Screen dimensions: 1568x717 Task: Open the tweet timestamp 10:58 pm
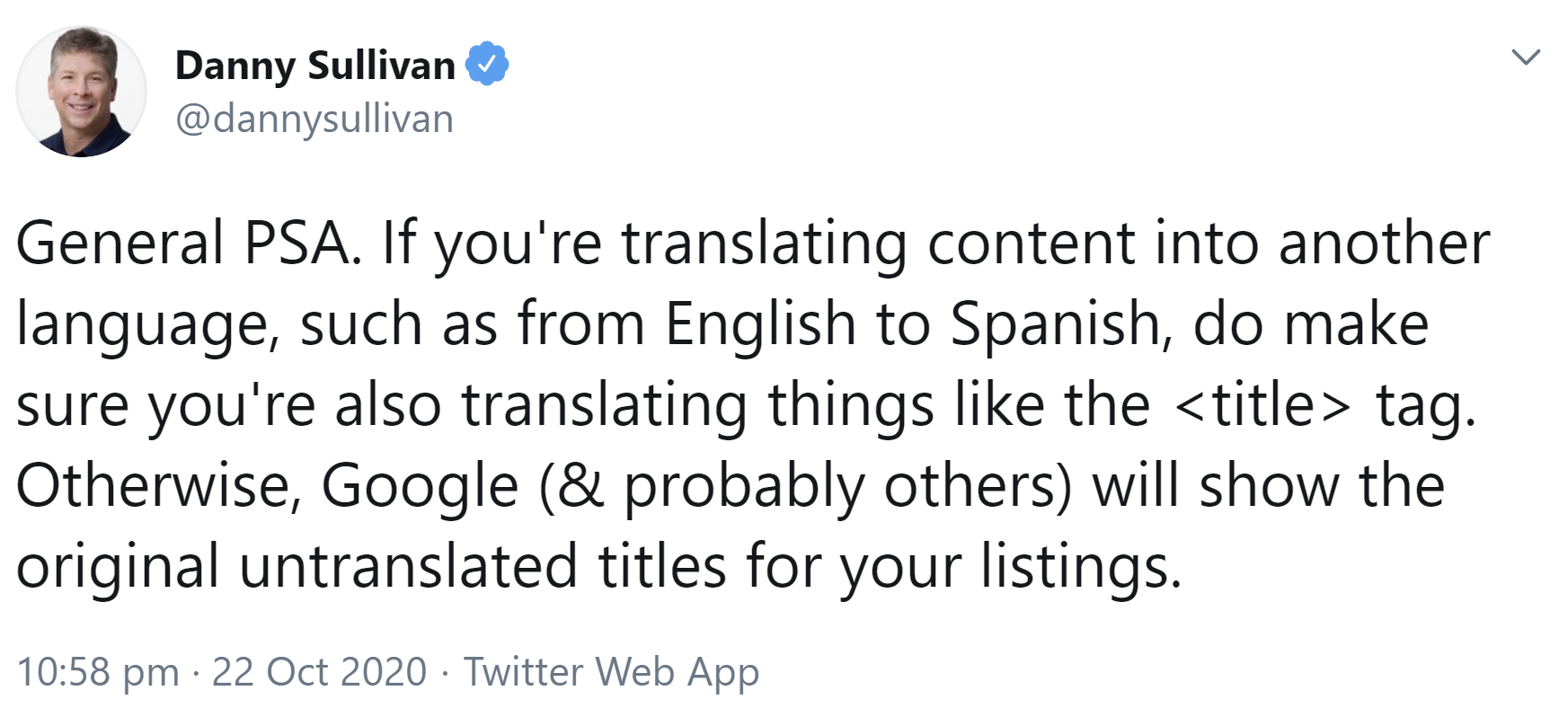[x=99, y=671]
